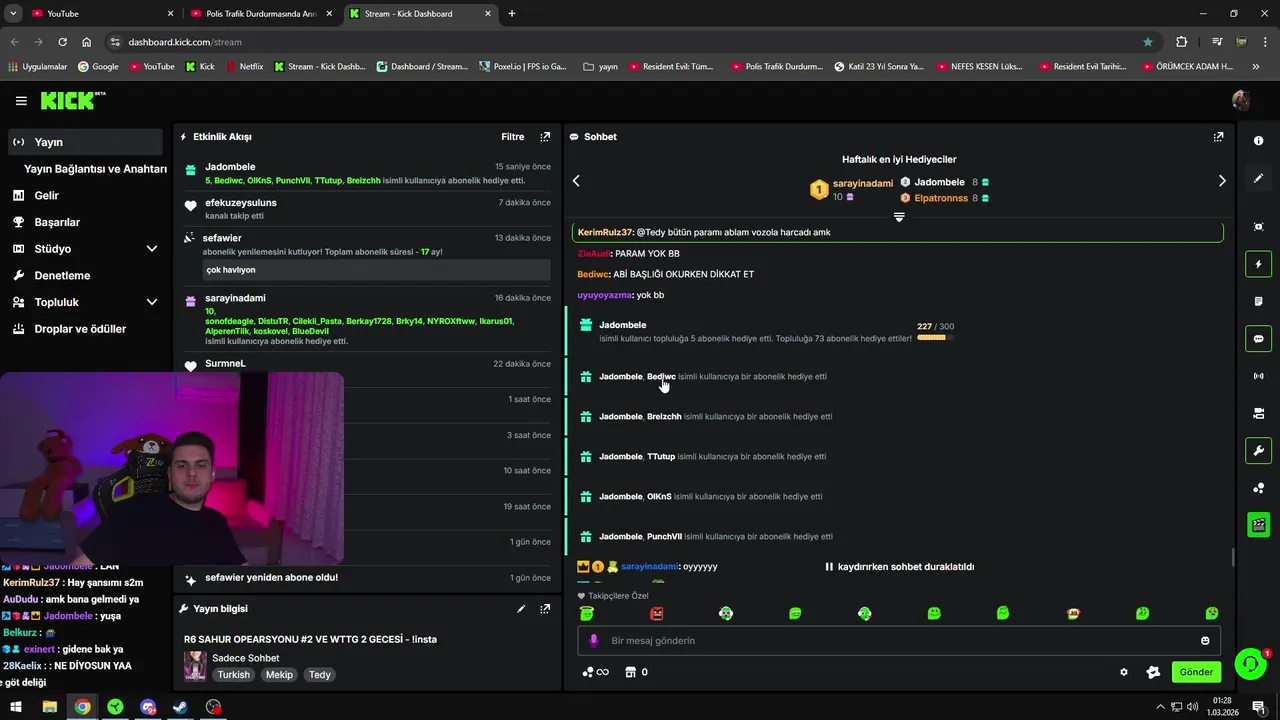Select the angry red emote
The width and height of the screenshot is (1280, 720).
pyautogui.click(x=657, y=614)
